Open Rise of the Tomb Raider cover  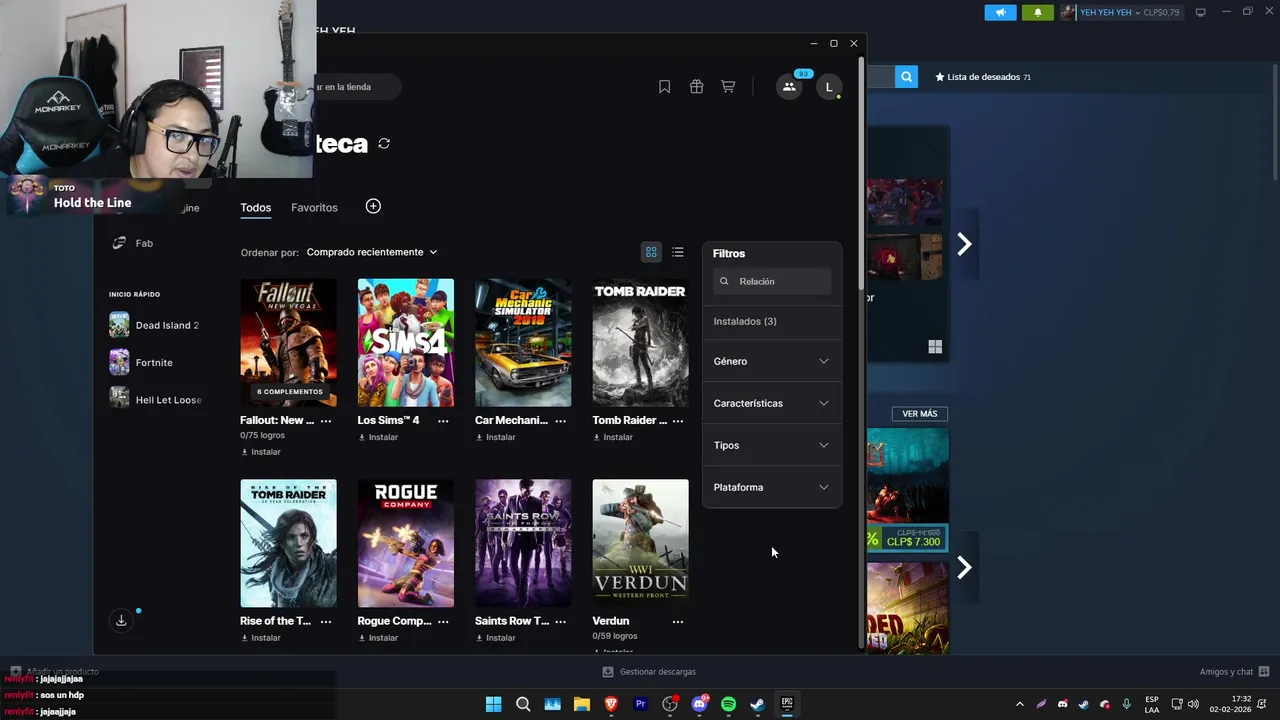(288, 543)
